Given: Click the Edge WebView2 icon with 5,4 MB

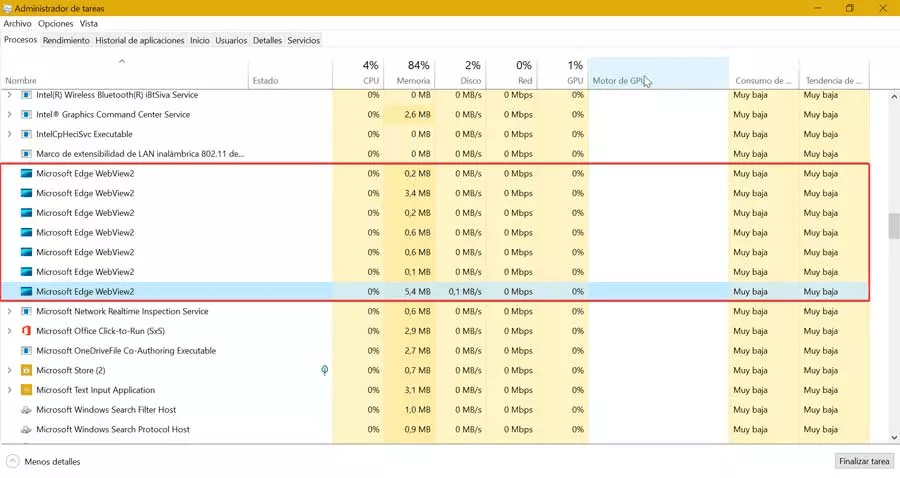Looking at the screenshot, I should pos(26,292).
